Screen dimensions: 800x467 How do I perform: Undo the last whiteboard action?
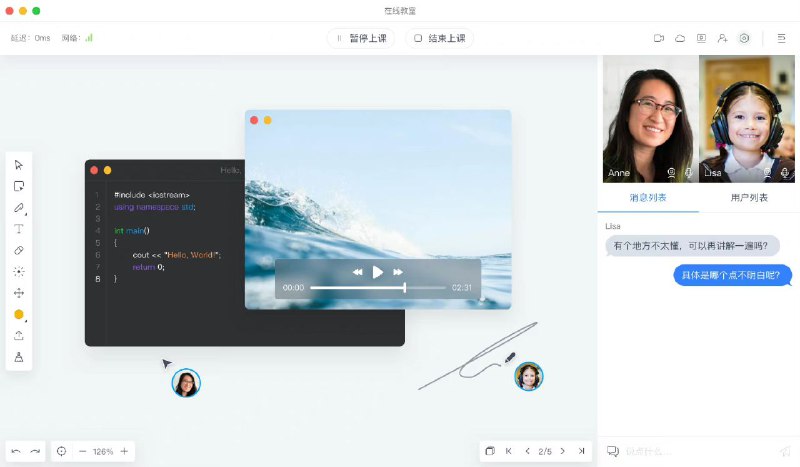16,451
